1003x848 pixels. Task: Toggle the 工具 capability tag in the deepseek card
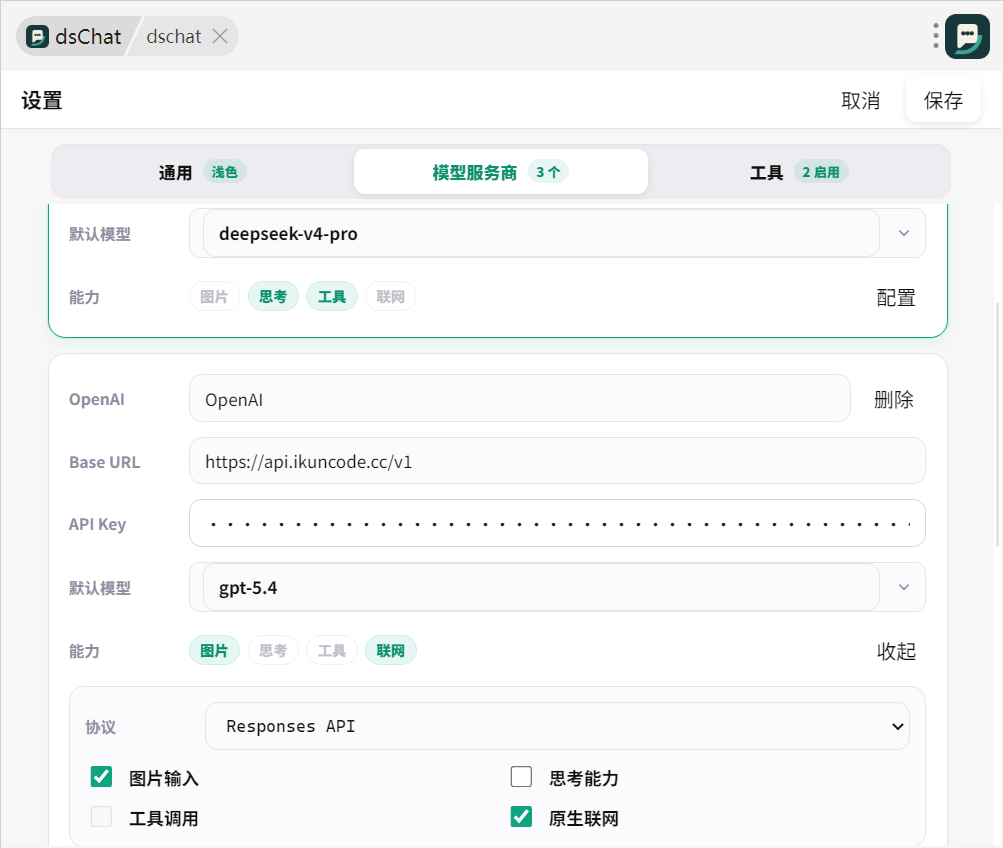332,297
